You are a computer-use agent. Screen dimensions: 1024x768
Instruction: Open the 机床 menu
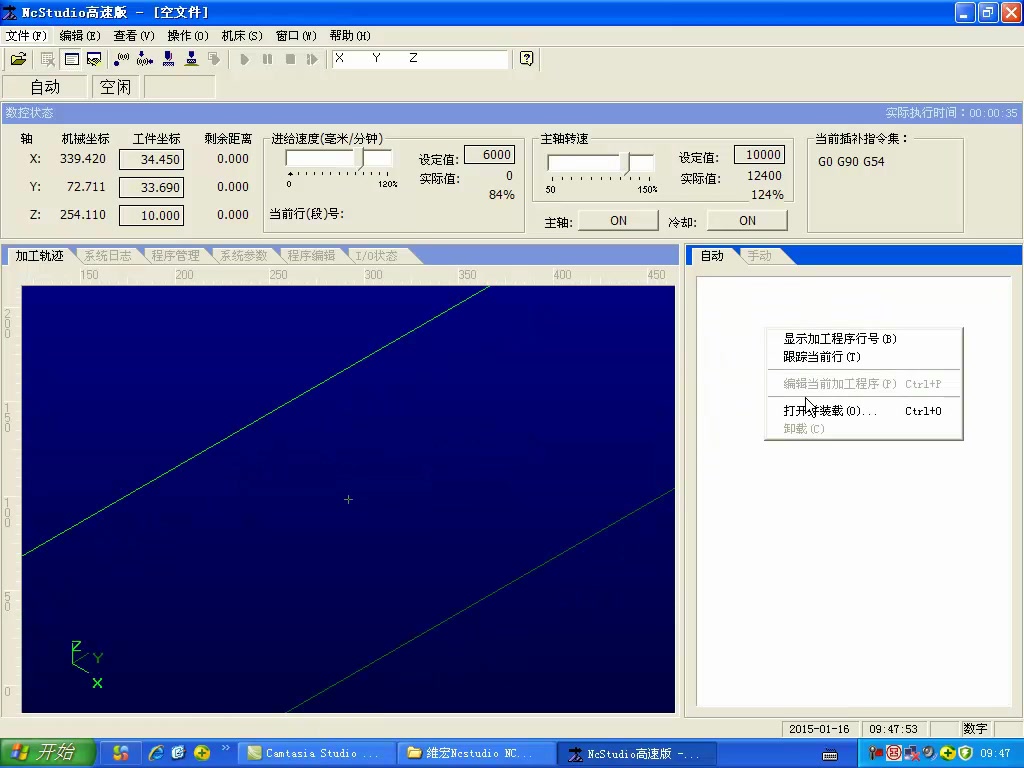pos(240,36)
